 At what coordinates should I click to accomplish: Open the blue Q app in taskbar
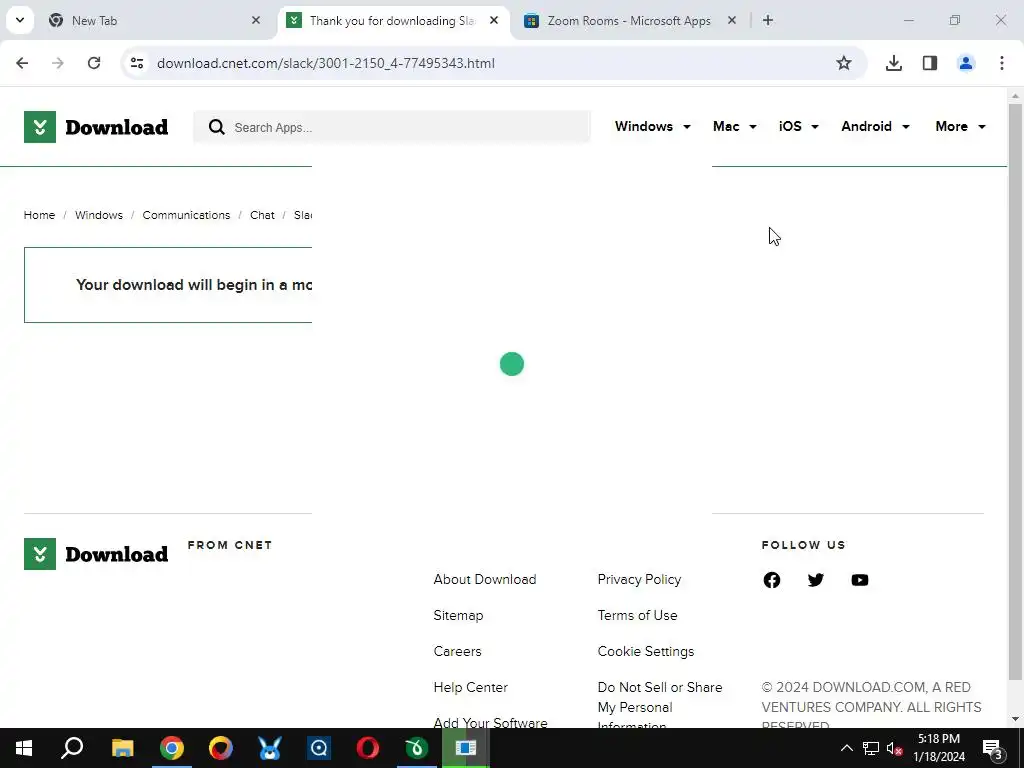(319, 748)
